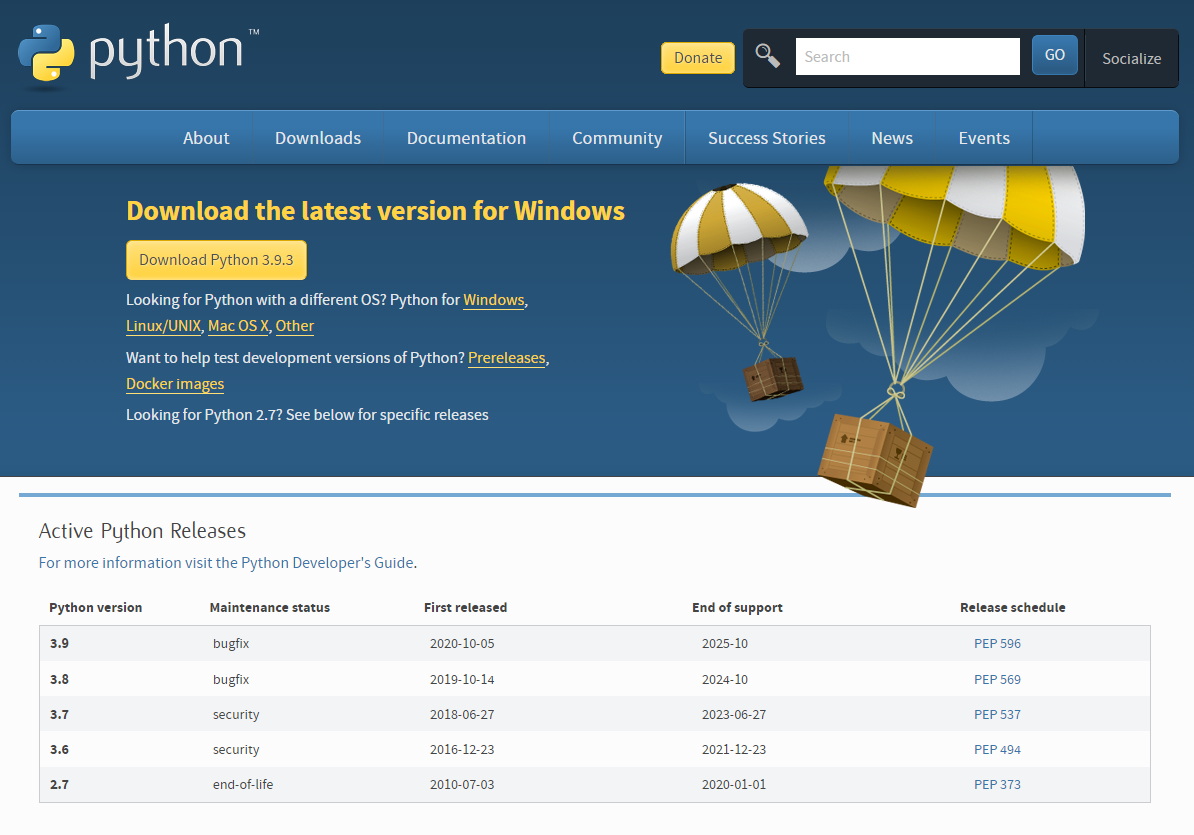The height and width of the screenshot is (835, 1194).
Task: Click the 2.7 Python version cell
Action: click(x=59, y=784)
